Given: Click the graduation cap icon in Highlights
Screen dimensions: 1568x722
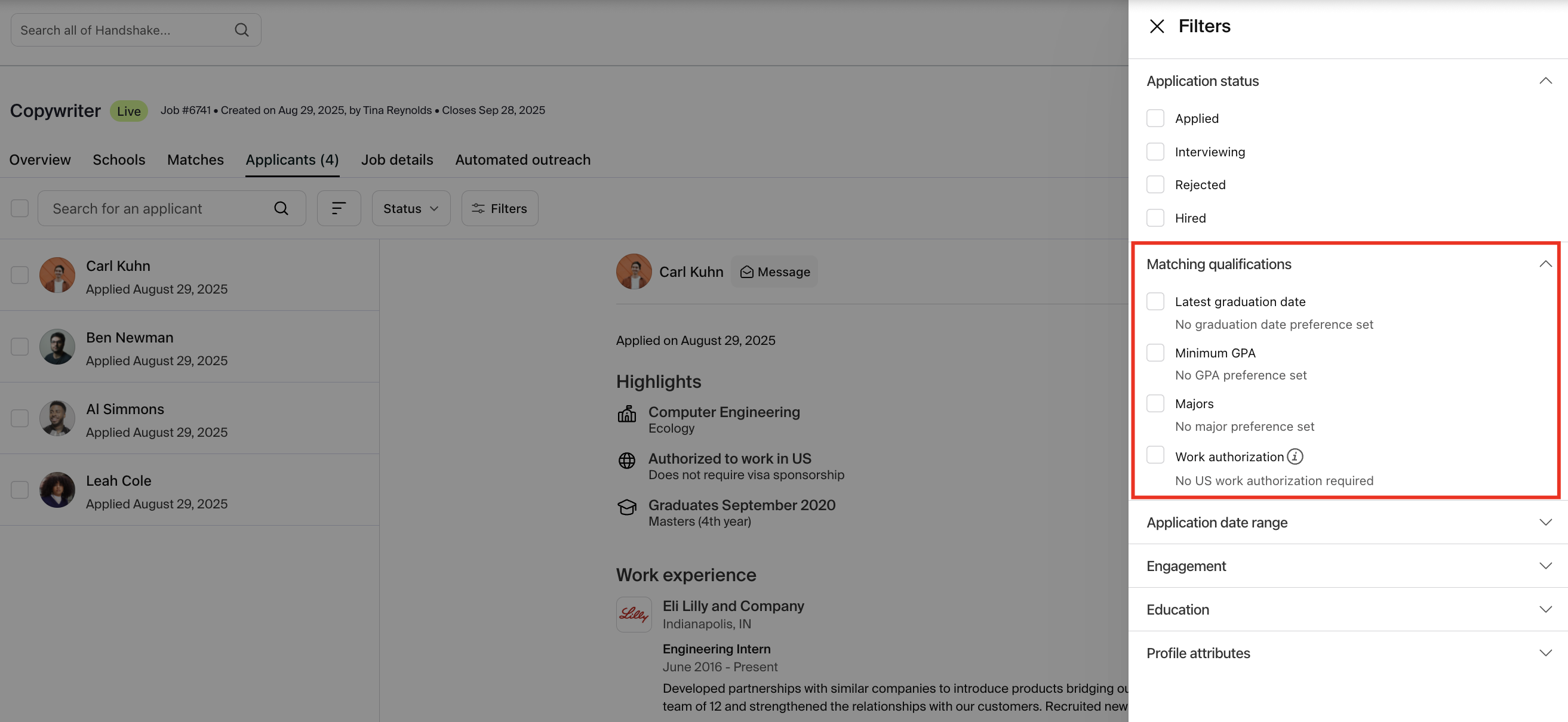Looking at the screenshot, I should pos(626,507).
